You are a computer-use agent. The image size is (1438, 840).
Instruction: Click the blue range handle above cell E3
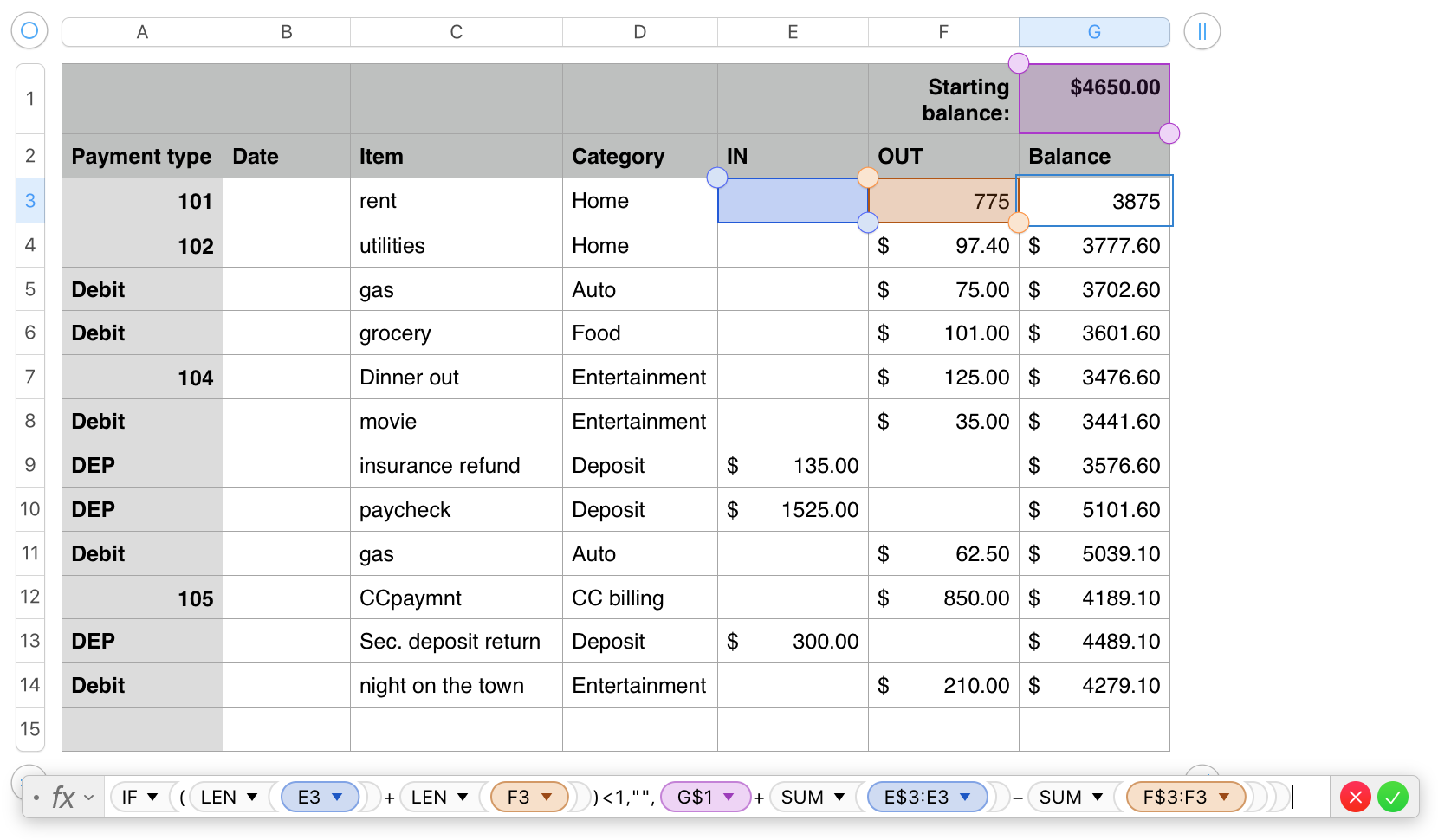tap(717, 178)
